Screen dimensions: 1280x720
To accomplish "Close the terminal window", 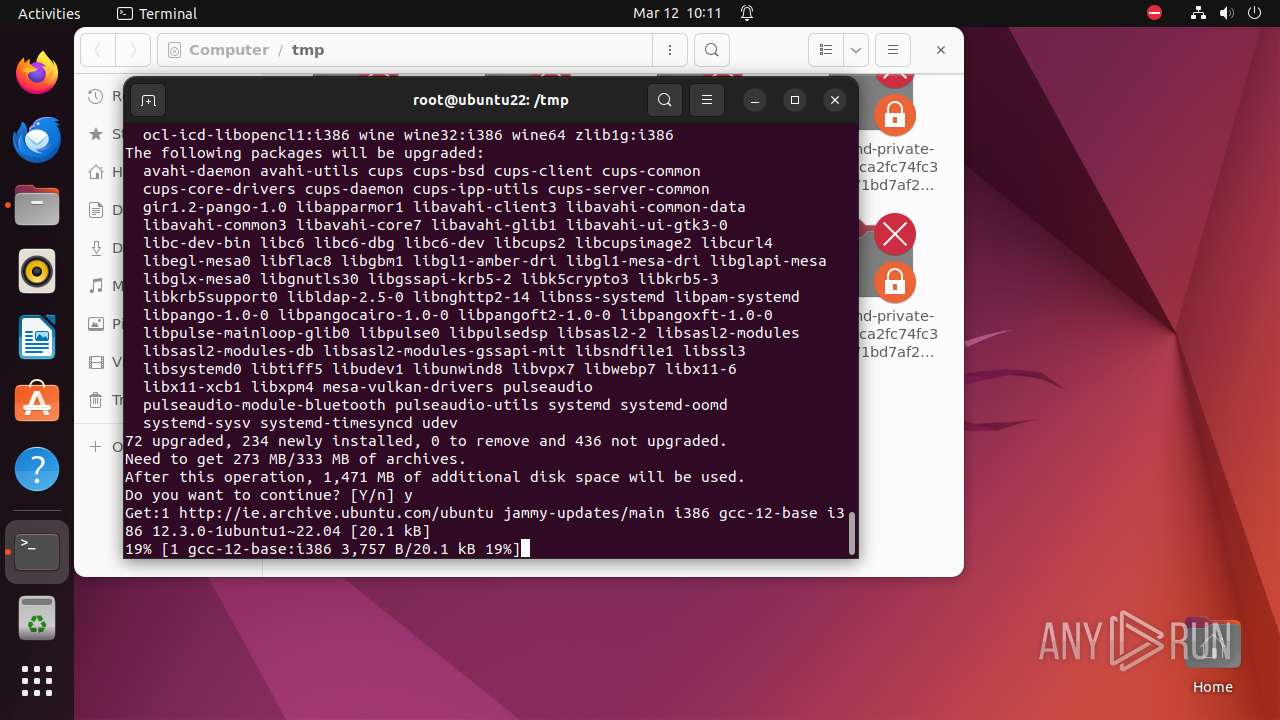I will pyautogui.click(x=835, y=100).
